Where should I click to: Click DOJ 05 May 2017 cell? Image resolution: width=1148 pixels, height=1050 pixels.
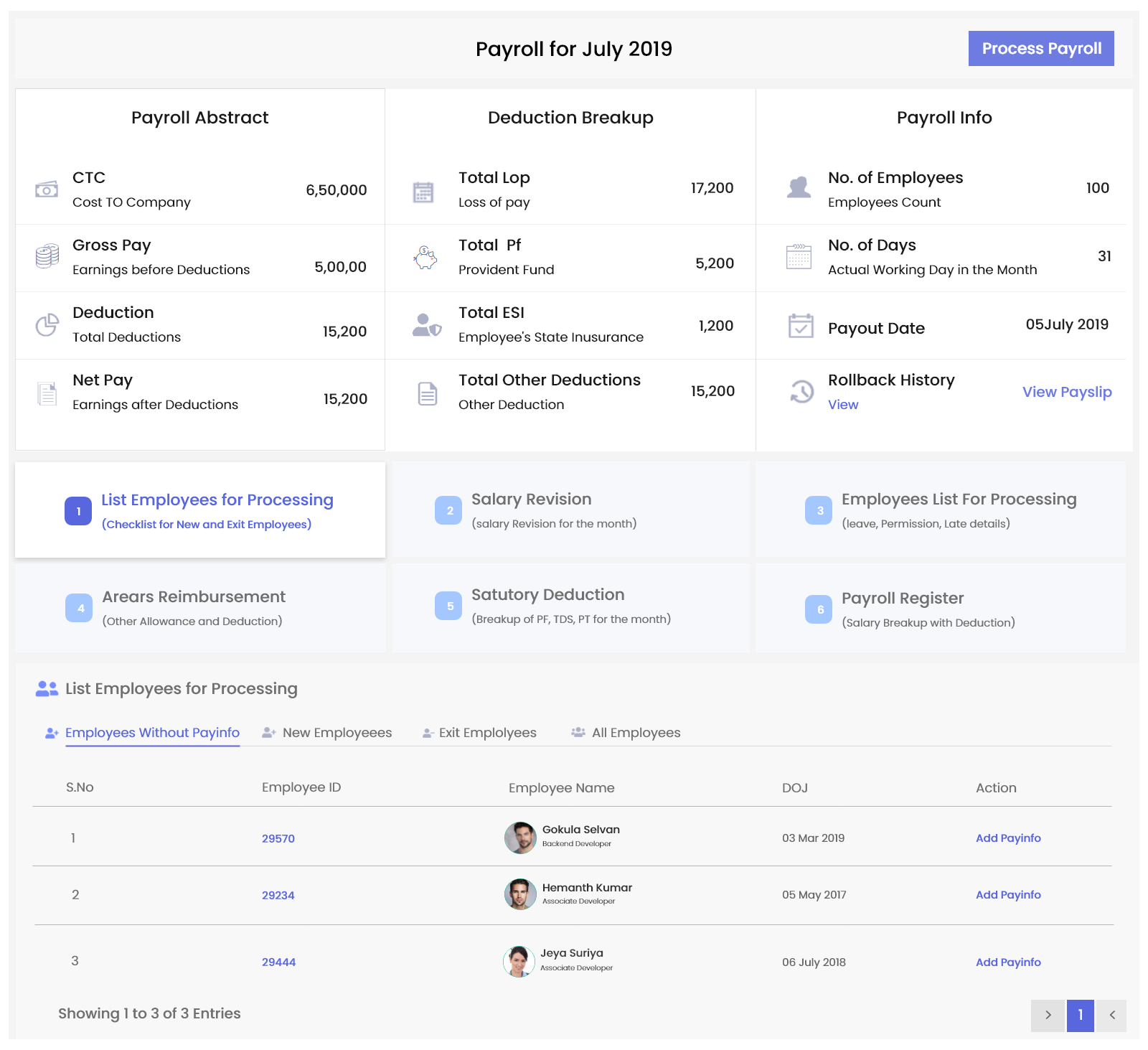tap(814, 895)
